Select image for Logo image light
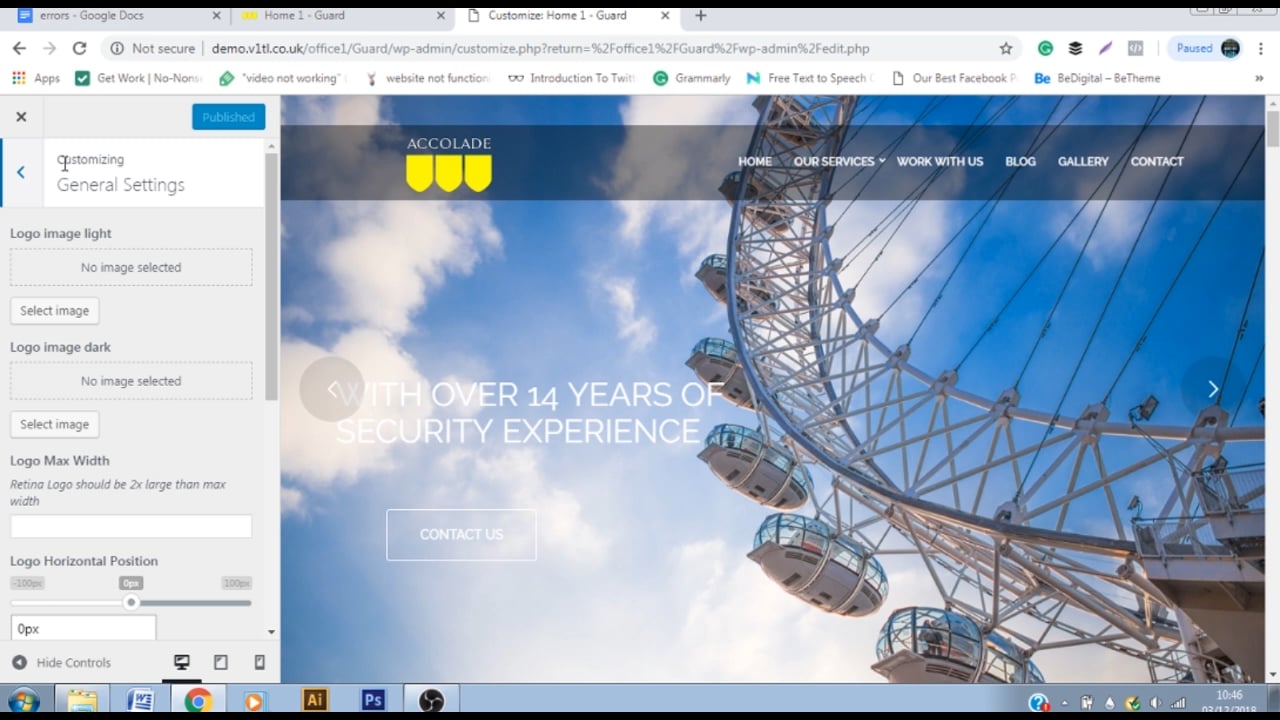Screen dimensions: 1280x720 pos(54,311)
